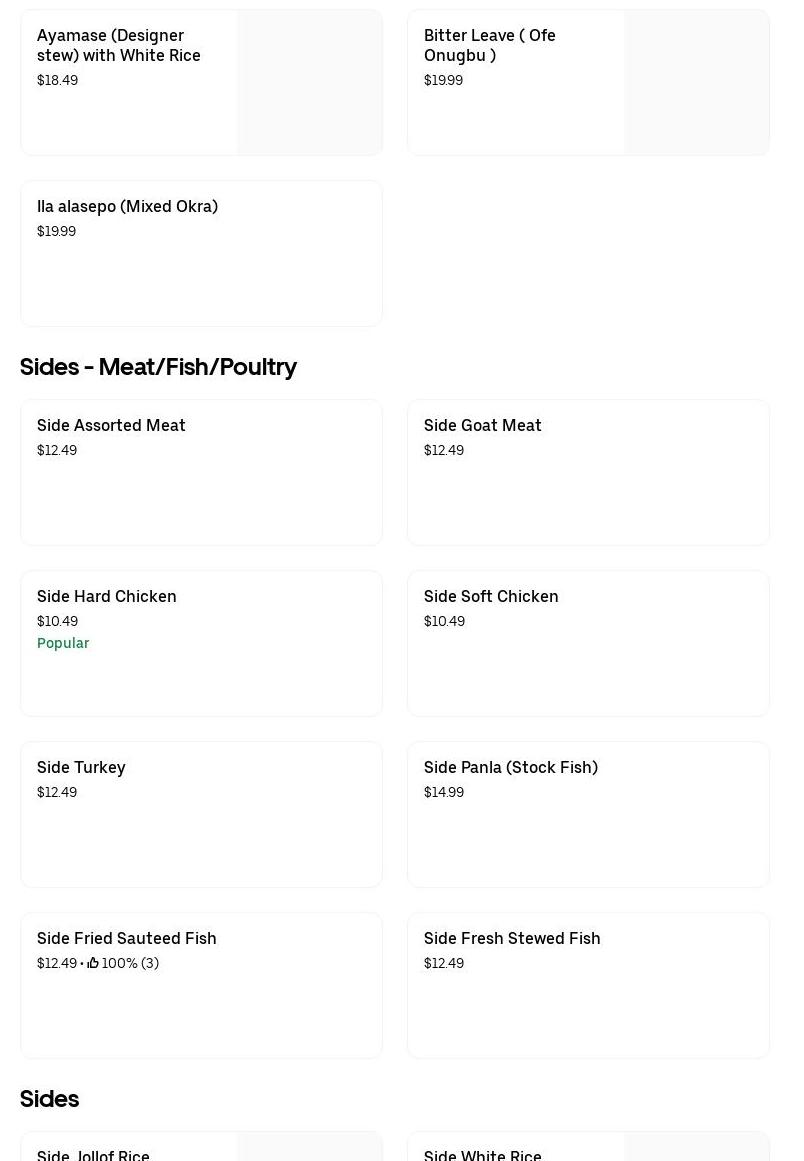Click the Sides - Meat/Fish/Poultry heading

point(158,367)
